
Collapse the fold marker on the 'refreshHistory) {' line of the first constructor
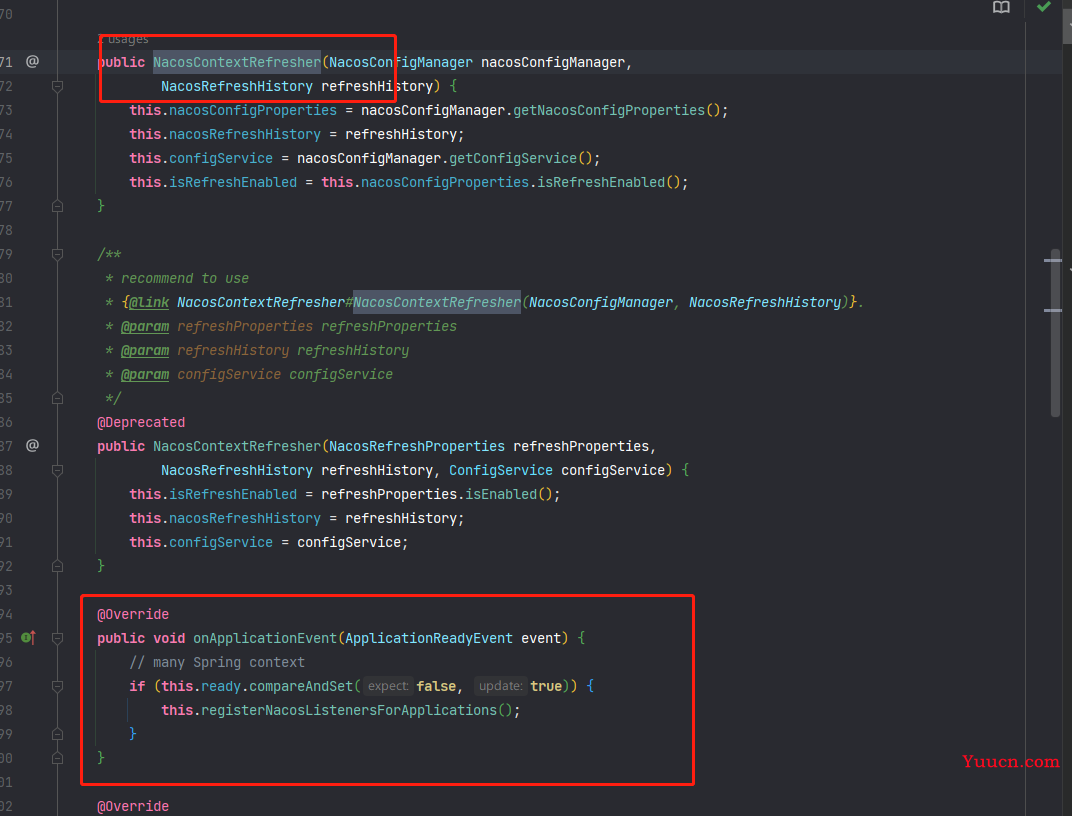[57, 86]
